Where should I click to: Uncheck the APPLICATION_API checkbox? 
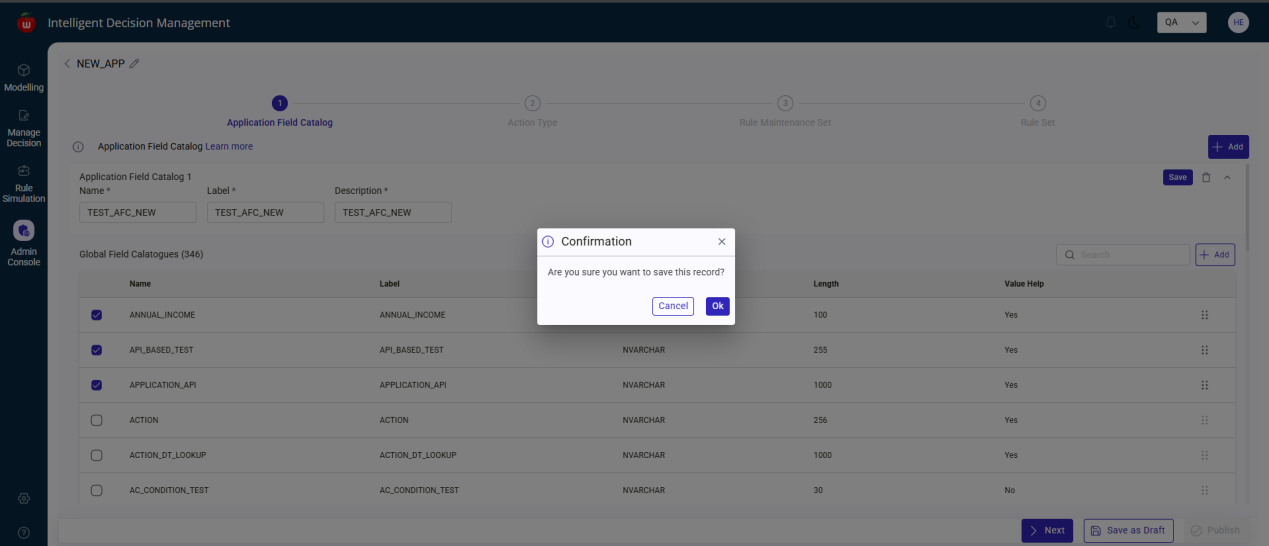(97, 385)
